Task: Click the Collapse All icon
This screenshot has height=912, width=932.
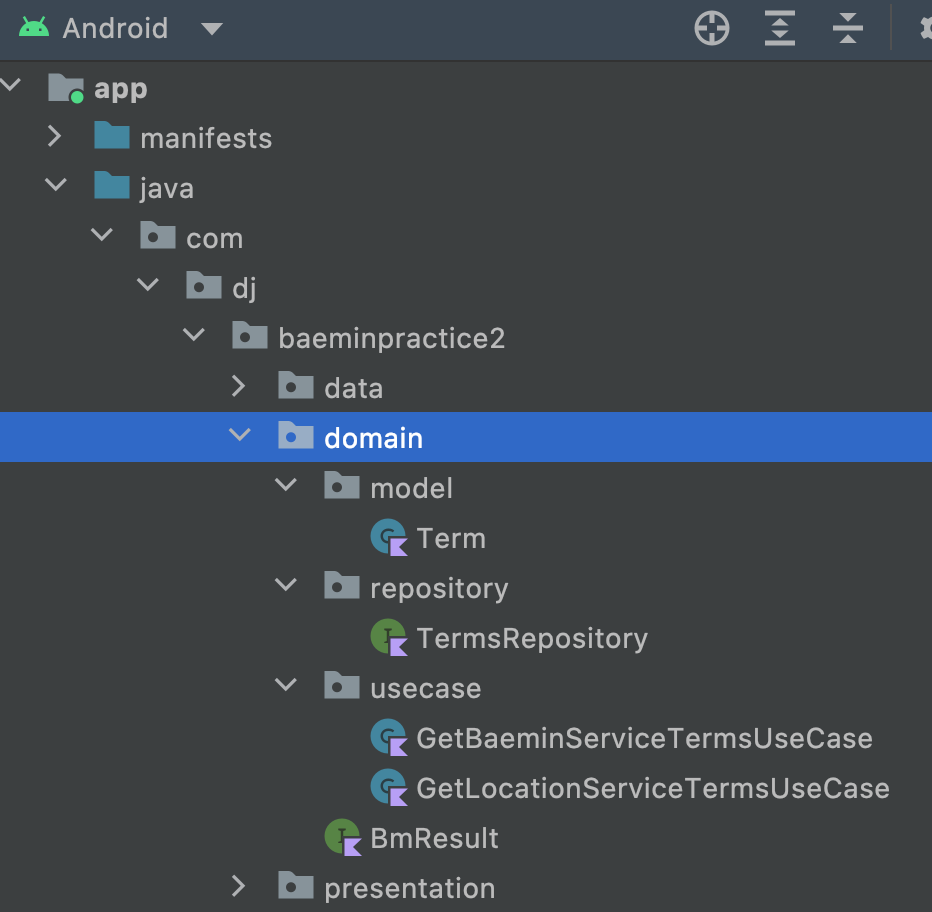Action: [x=848, y=28]
